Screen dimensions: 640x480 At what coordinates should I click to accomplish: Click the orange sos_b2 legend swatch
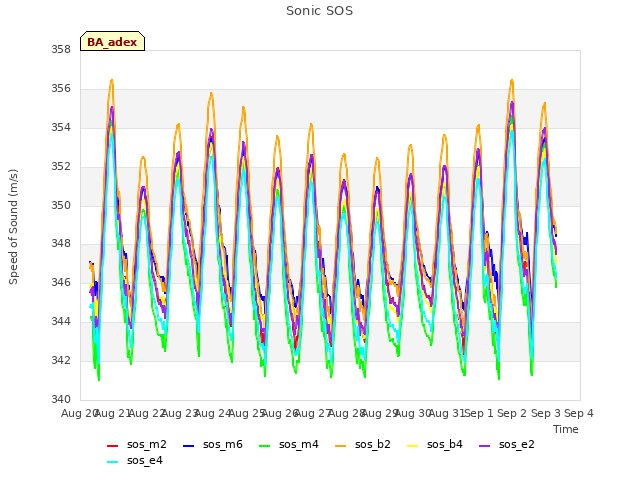point(340,446)
